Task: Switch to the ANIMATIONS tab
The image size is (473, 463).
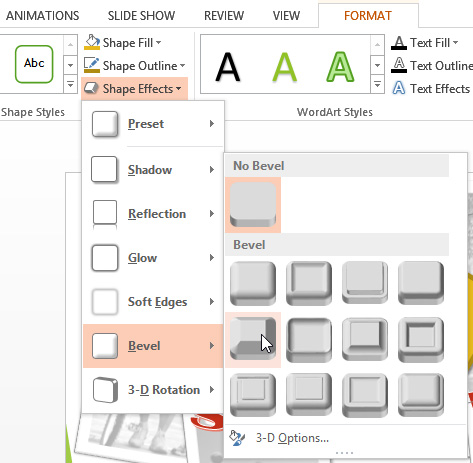Action: [43, 16]
